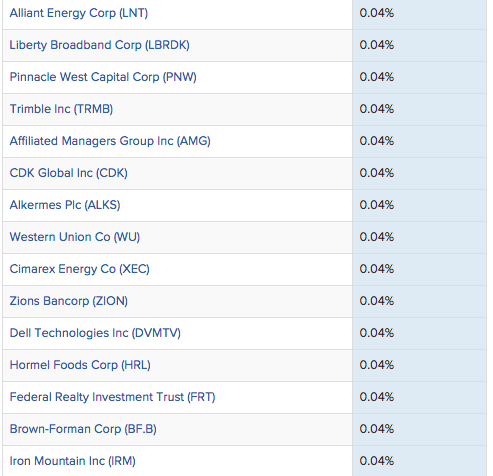Viewport: 493px width, 476px height.
Task: Open Dell Technologies Inc (DVMTV) link
Action: click(95, 333)
